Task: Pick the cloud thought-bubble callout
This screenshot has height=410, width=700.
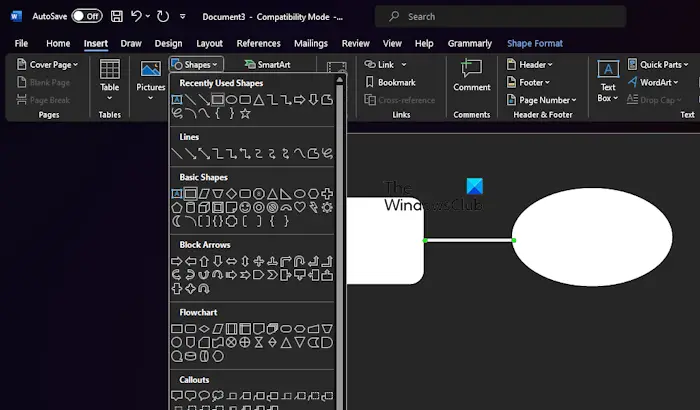Action: point(218,396)
